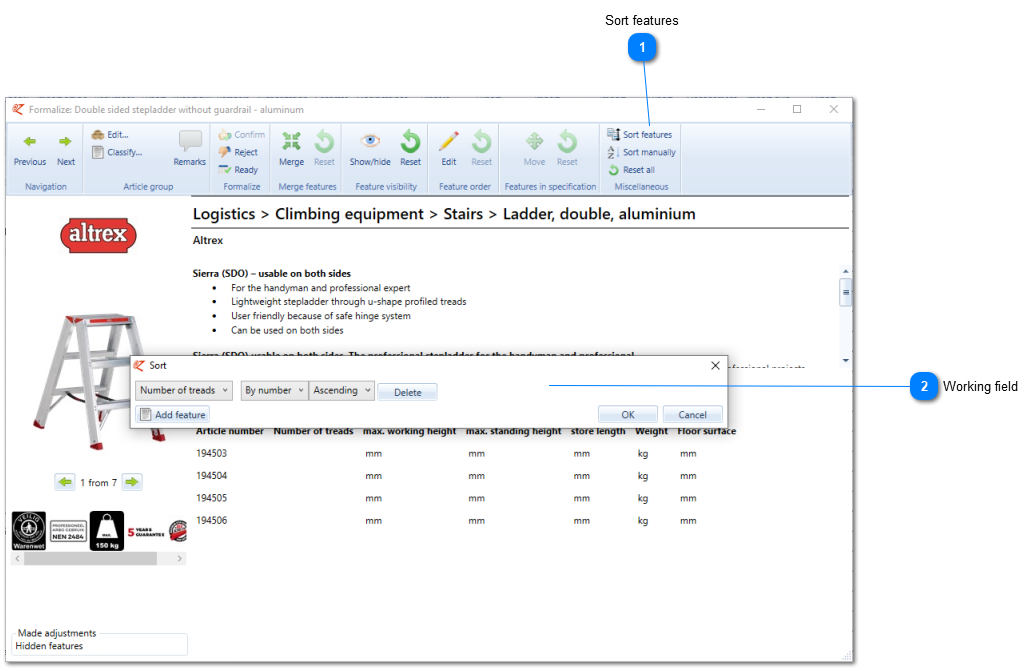Click the Reject formalize option
The image size is (1034, 671).
(238, 152)
